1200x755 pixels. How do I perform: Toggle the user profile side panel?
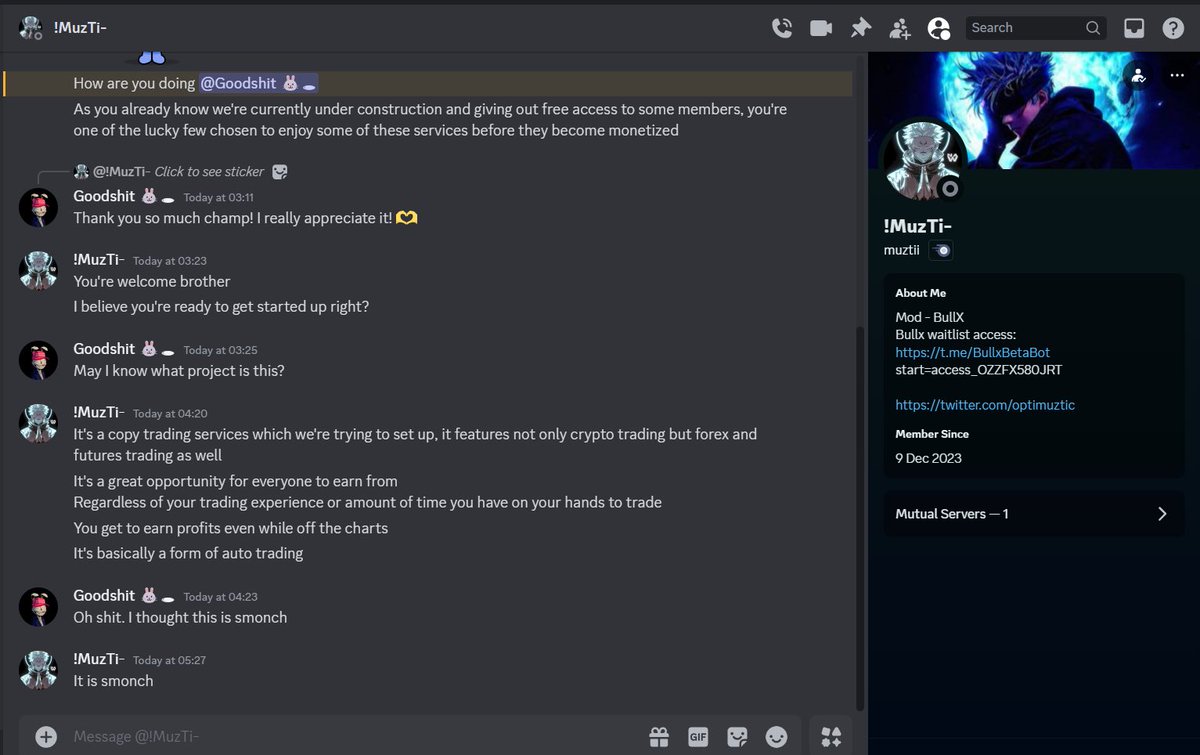[938, 27]
